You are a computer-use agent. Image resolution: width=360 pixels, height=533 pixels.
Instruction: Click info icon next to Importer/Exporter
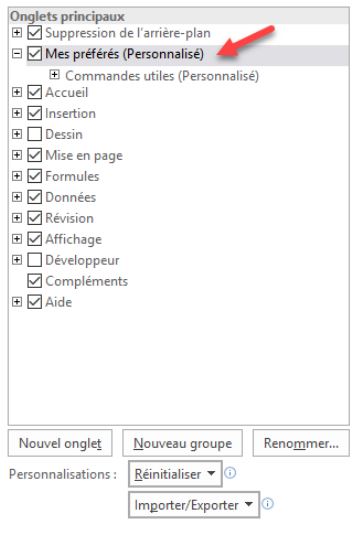click(x=268, y=504)
